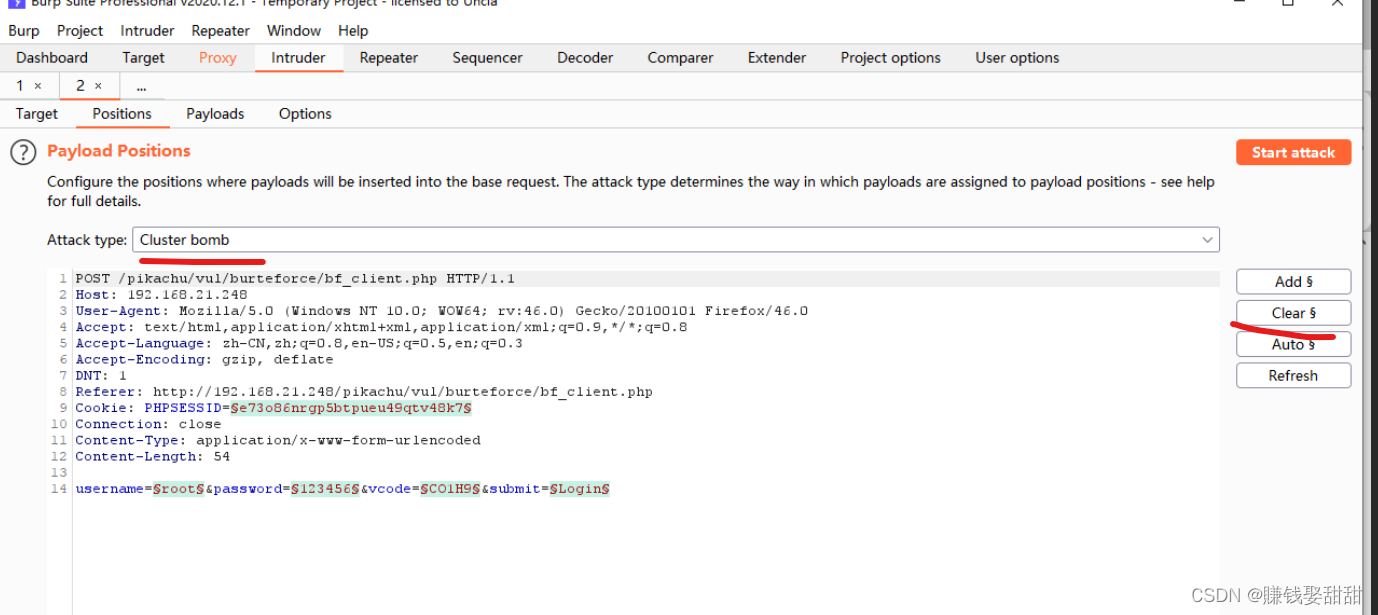Switch to the Proxy tab
Image resolution: width=1378 pixels, height=615 pixels.
click(218, 58)
